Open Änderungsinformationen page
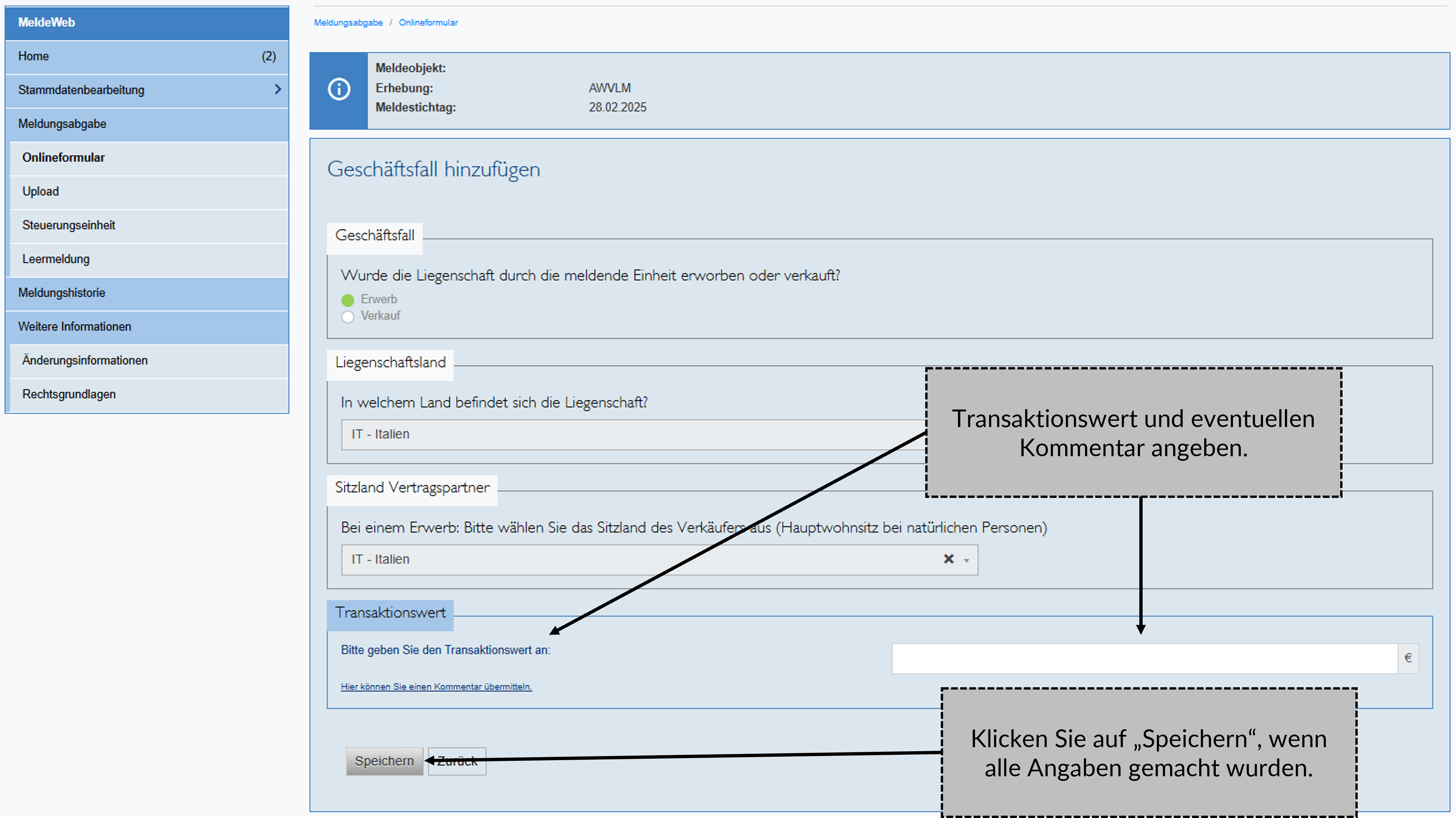Image resolution: width=1456 pixels, height=818 pixels. [85, 360]
